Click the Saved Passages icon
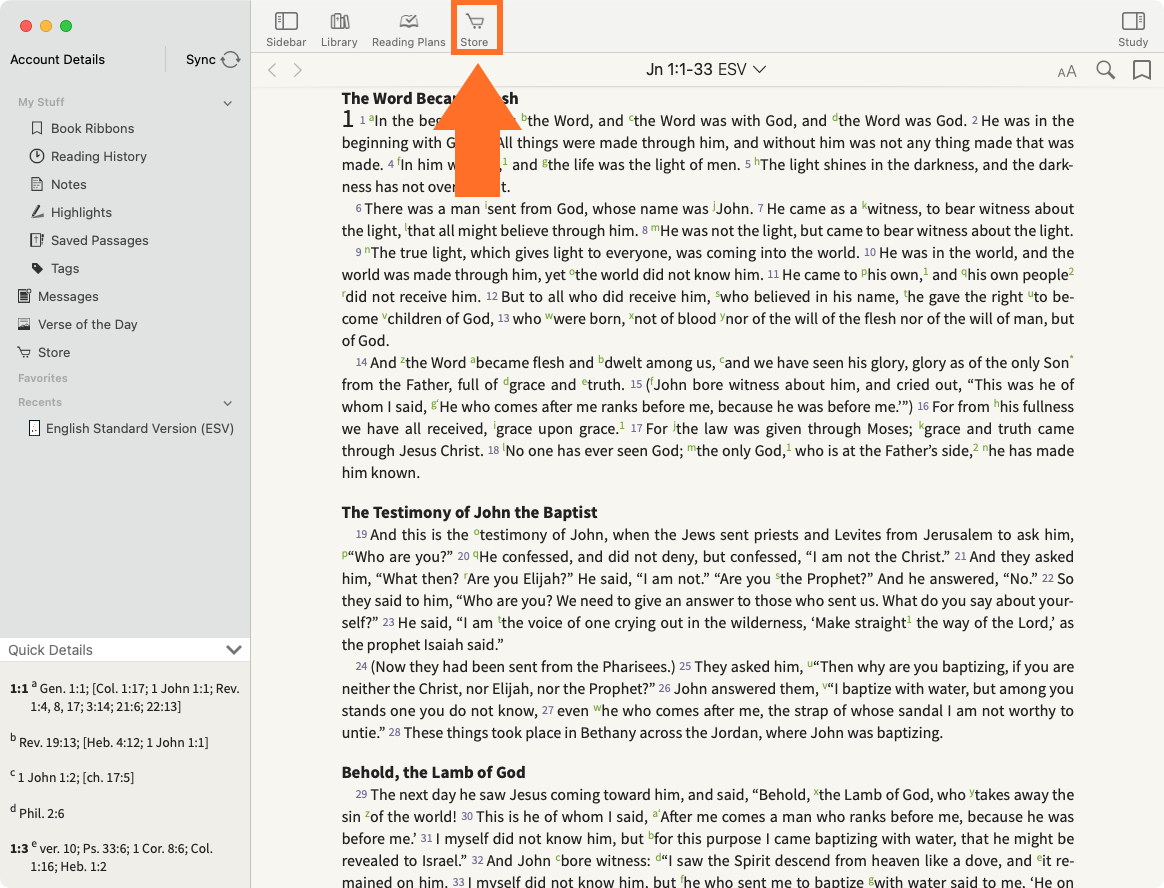Image resolution: width=1164 pixels, height=888 pixels. coord(36,240)
